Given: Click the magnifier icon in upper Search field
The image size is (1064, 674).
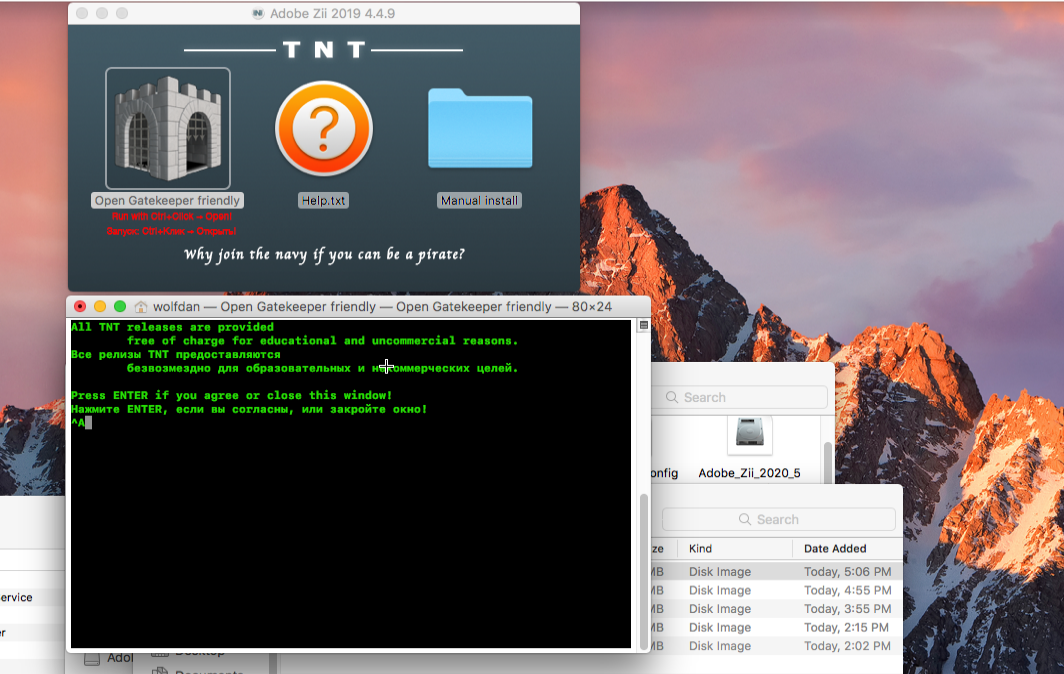Looking at the screenshot, I should point(672,397).
